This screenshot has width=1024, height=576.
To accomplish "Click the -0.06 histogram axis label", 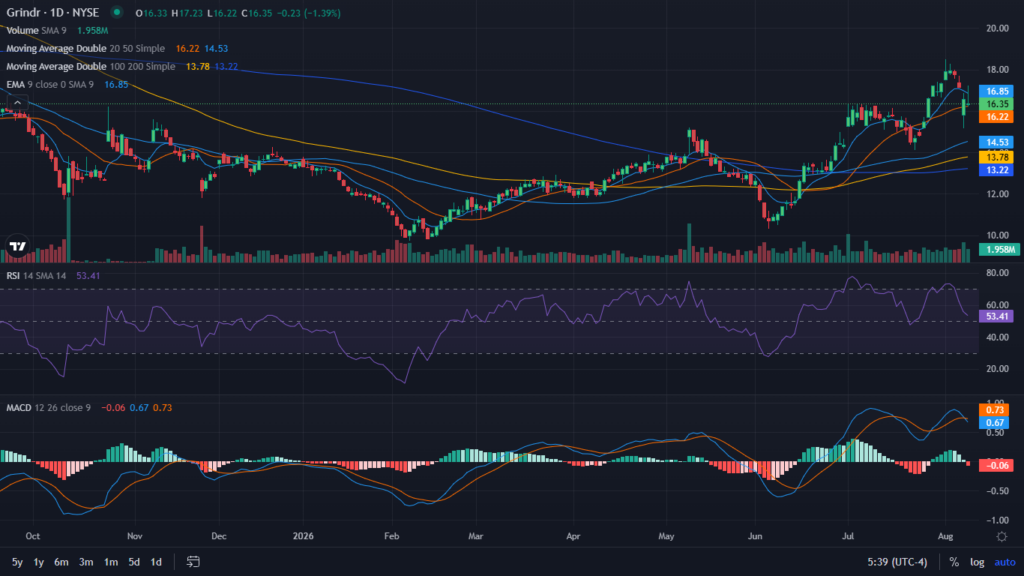I will point(997,466).
